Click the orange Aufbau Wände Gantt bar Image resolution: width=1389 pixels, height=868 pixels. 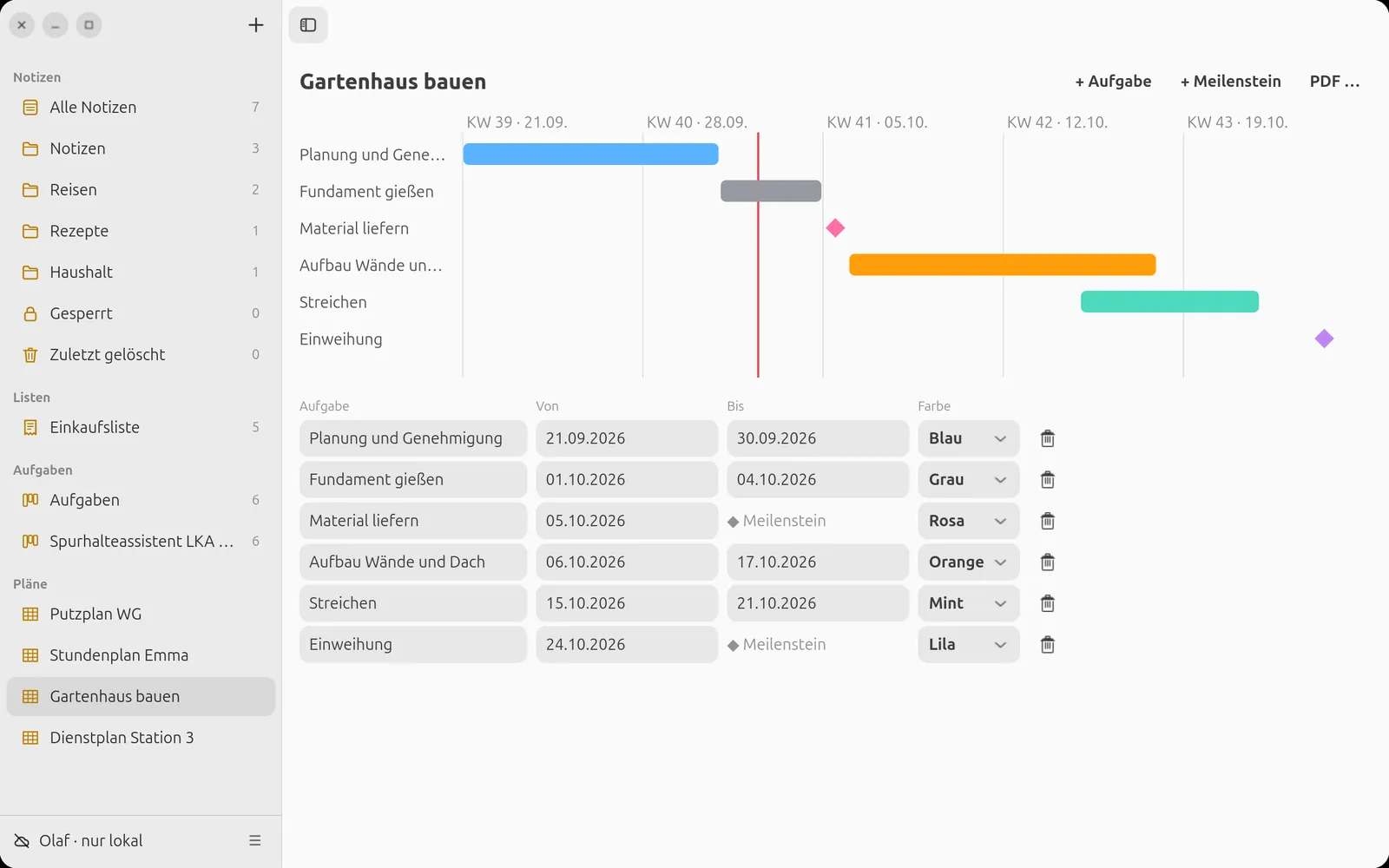(1002, 265)
